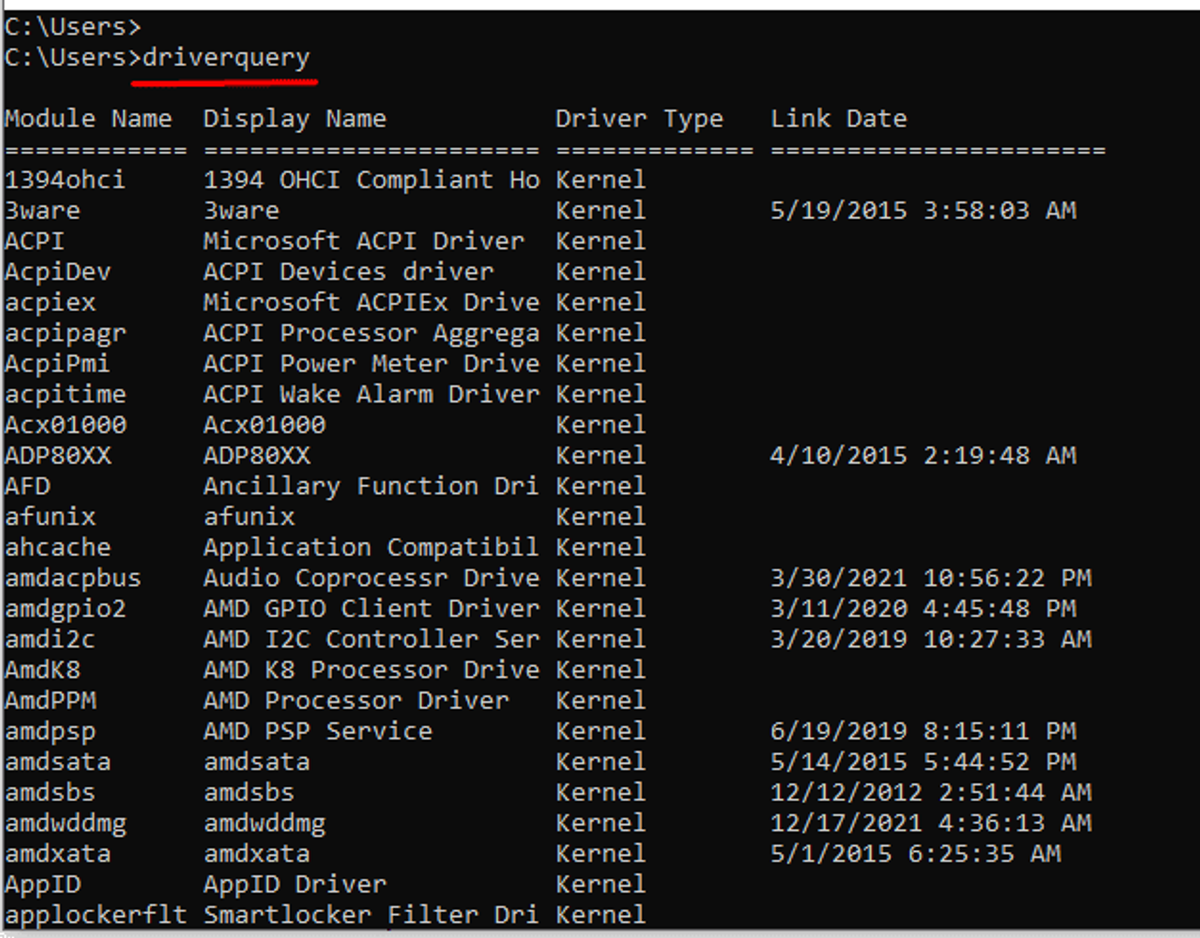Screen dimensions: 1200x938
Task: Click module name AcpiPmi
Action: (x=57, y=364)
